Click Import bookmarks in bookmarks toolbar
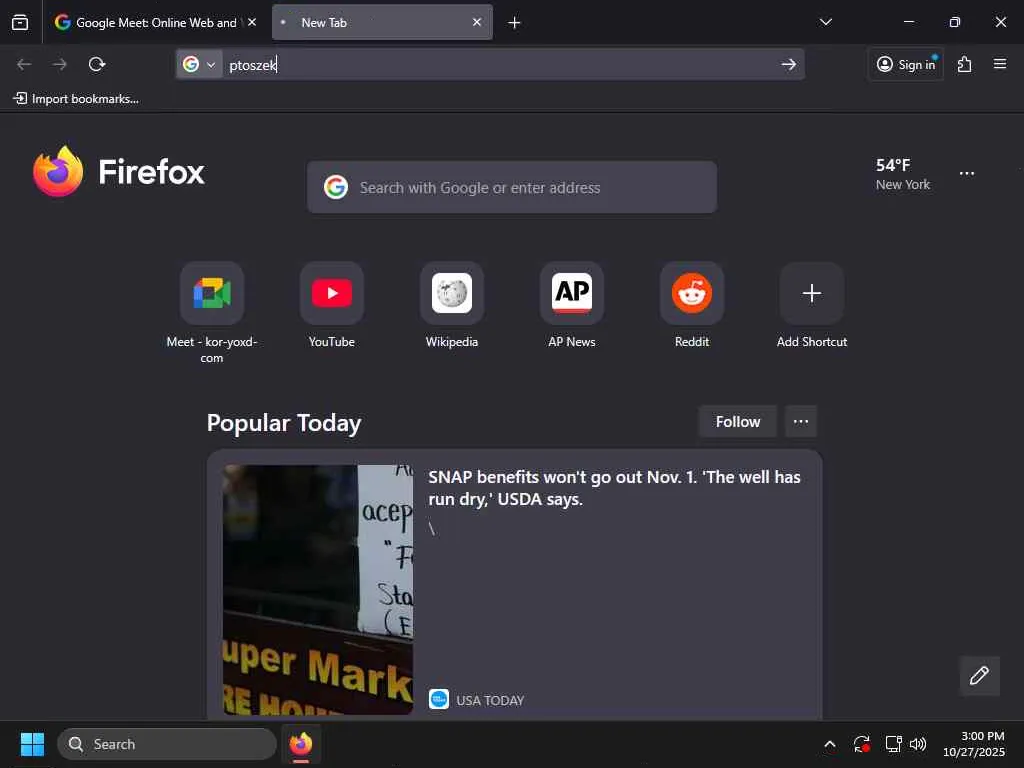The image size is (1024, 768). point(76,99)
